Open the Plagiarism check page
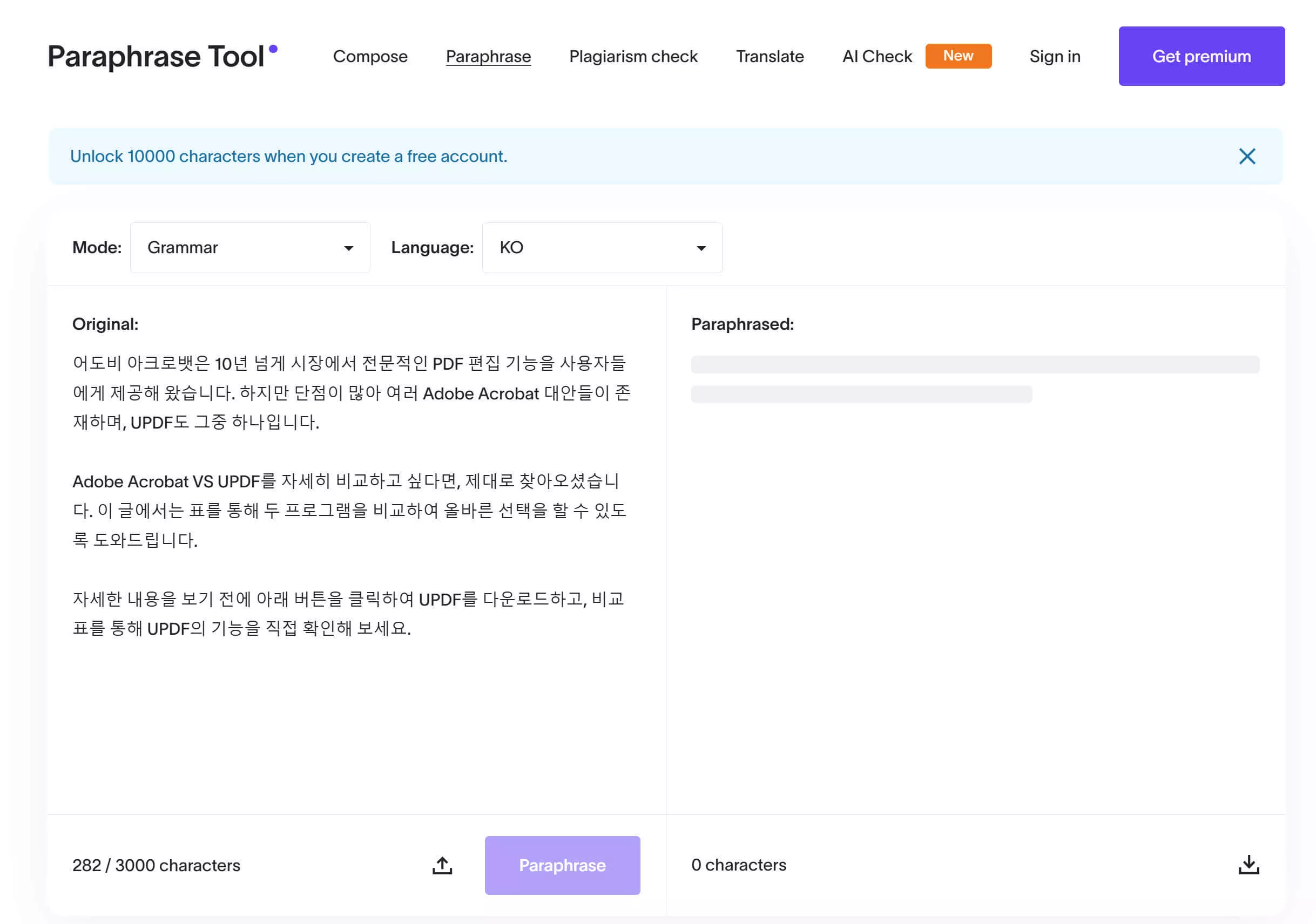This screenshot has width=1316, height=924. (x=633, y=56)
